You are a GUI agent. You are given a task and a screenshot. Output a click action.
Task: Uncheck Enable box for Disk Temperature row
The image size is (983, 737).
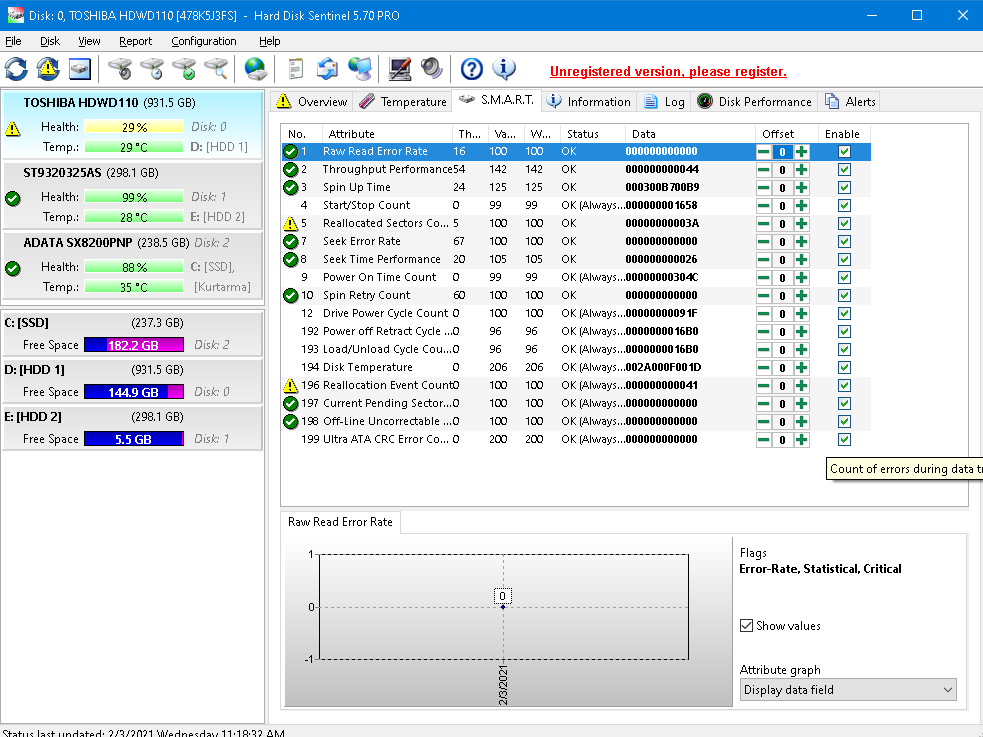[844, 368]
